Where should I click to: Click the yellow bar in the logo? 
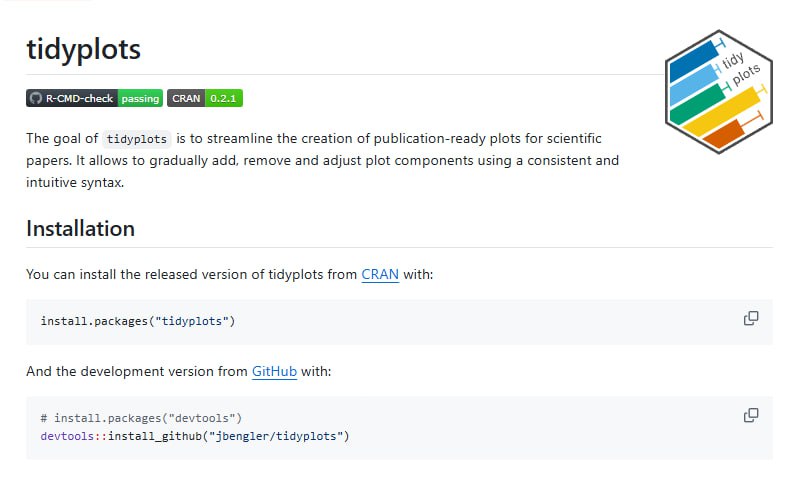coord(720,113)
